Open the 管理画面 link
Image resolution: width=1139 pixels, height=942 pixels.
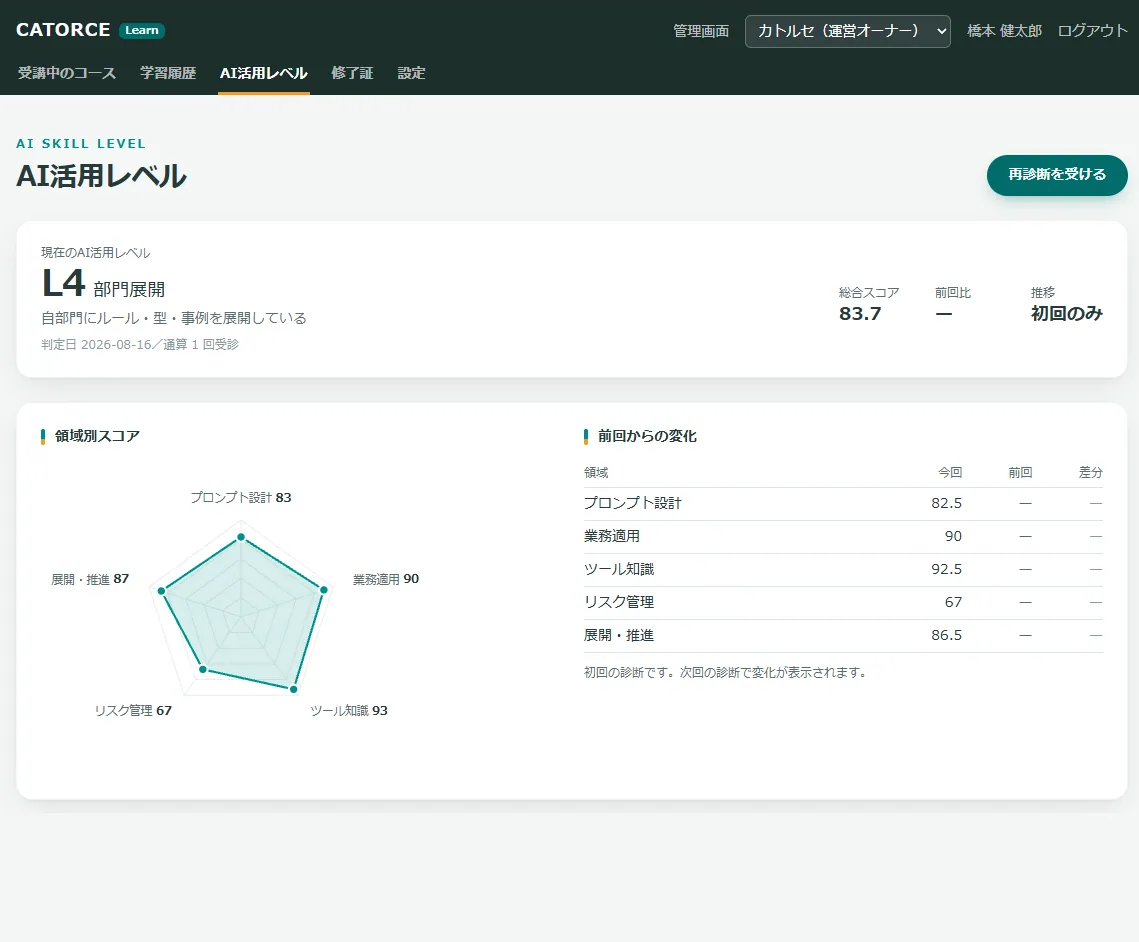pos(701,31)
